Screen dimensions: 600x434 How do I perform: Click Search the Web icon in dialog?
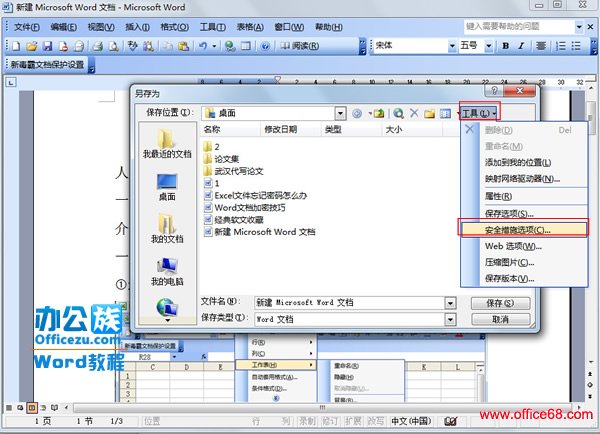point(398,113)
